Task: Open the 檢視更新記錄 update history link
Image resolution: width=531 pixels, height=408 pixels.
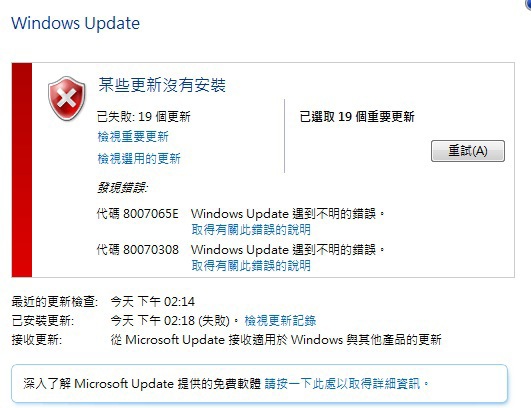Action: click(x=280, y=320)
